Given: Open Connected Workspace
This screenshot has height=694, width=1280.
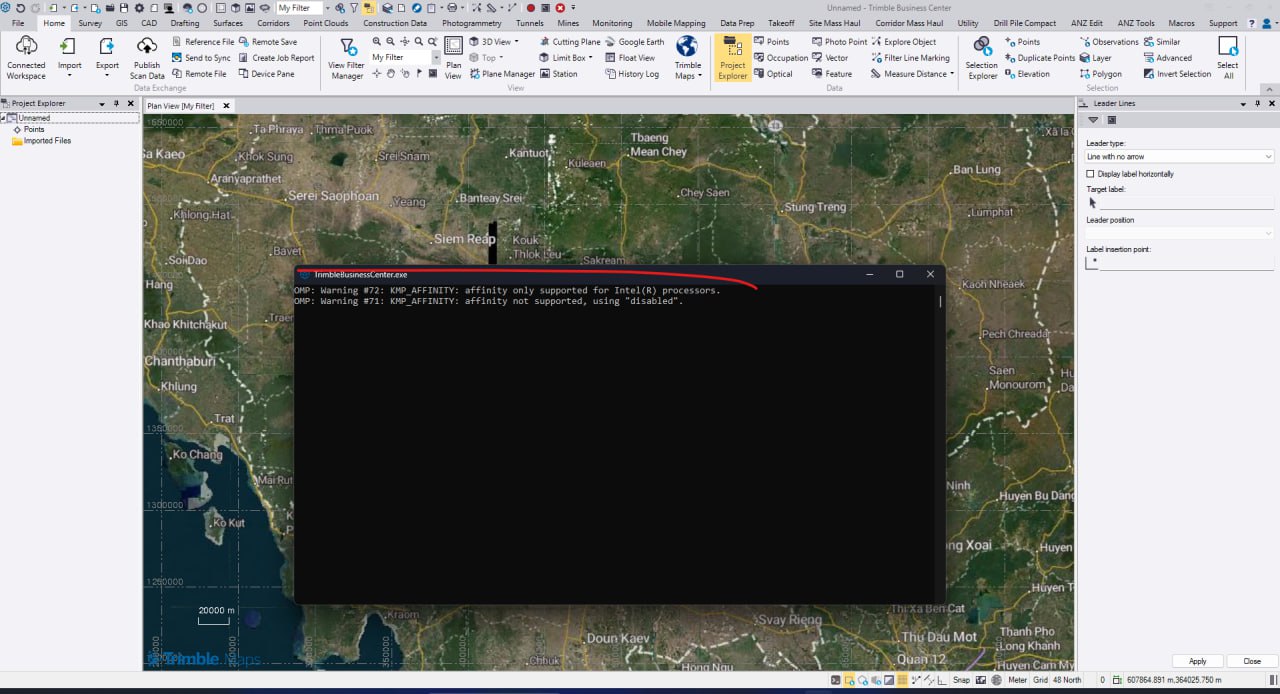Looking at the screenshot, I should pyautogui.click(x=26, y=58).
